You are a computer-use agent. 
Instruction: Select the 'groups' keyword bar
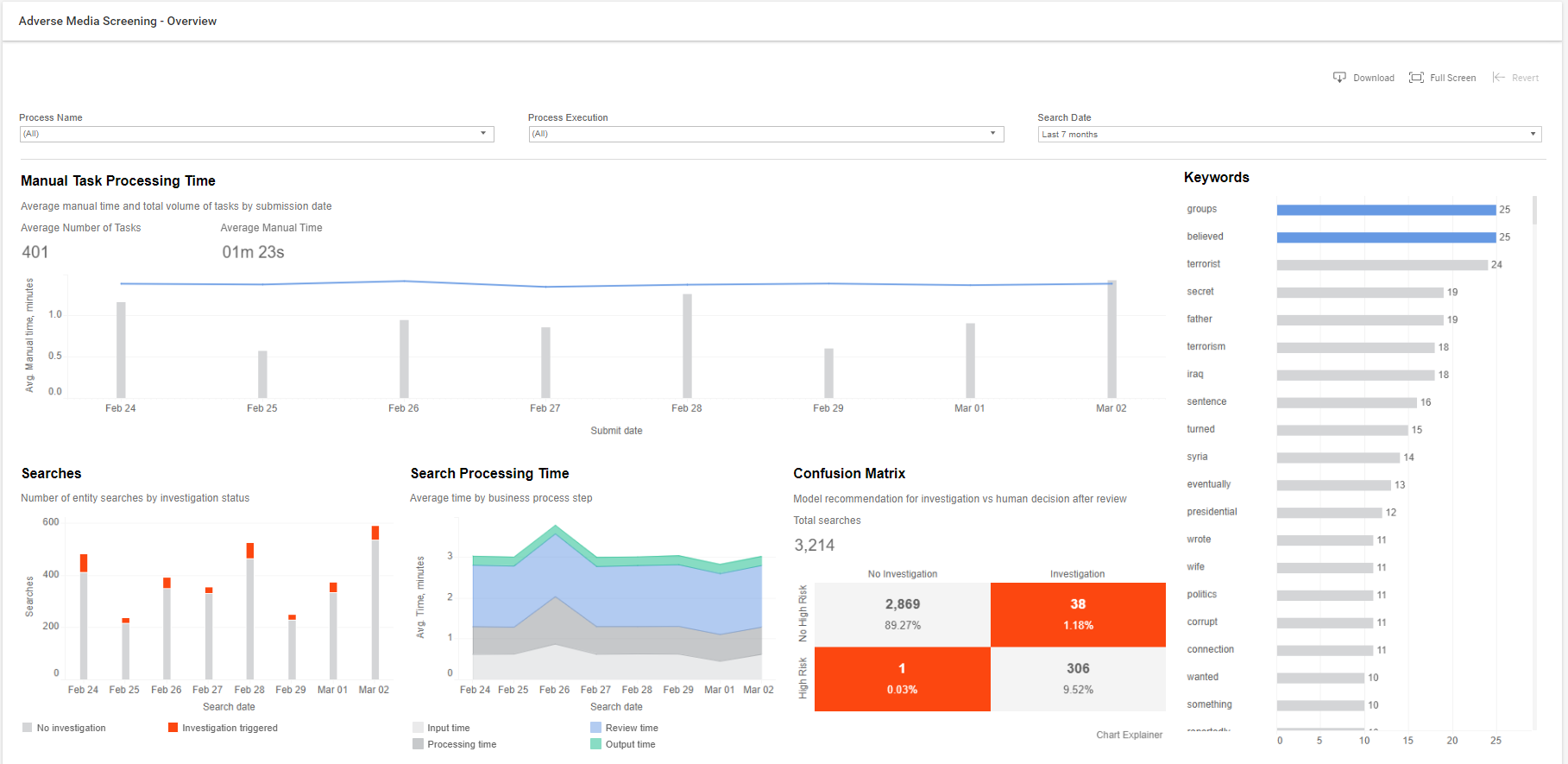click(x=1386, y=210)
